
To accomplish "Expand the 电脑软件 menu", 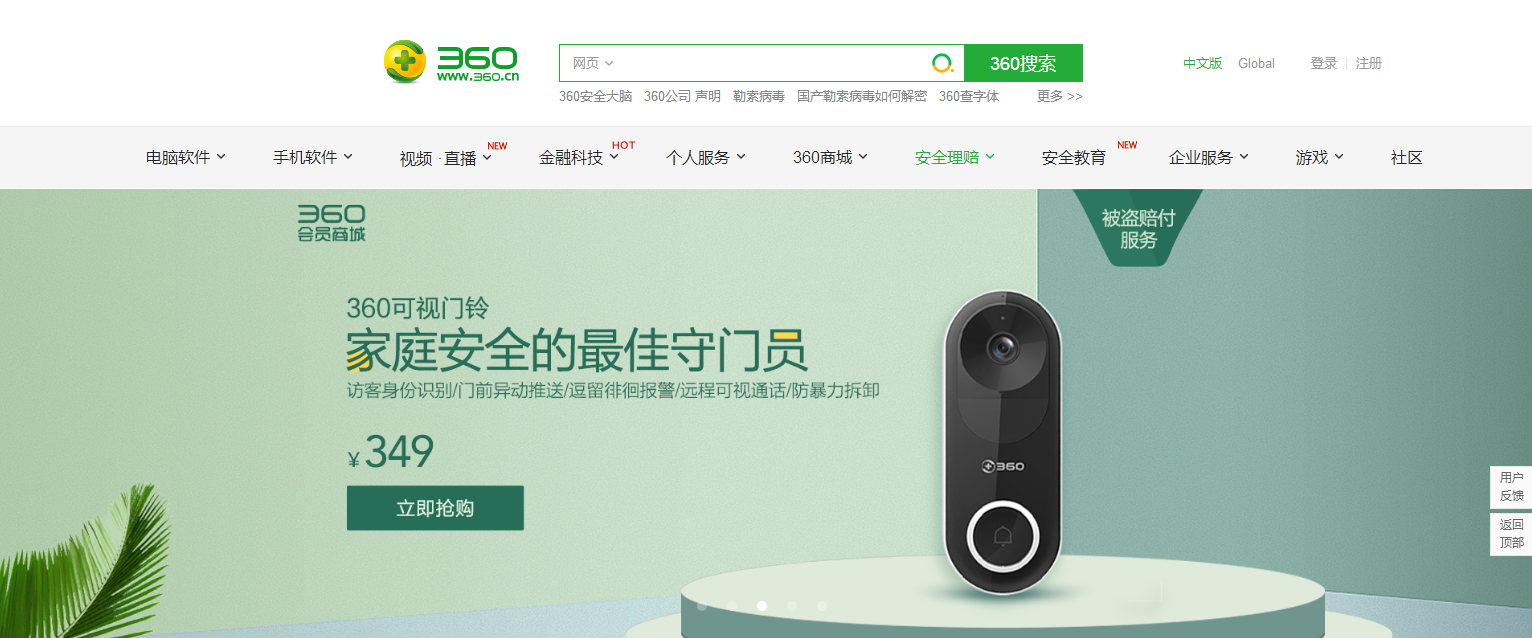I will (186, 157).
